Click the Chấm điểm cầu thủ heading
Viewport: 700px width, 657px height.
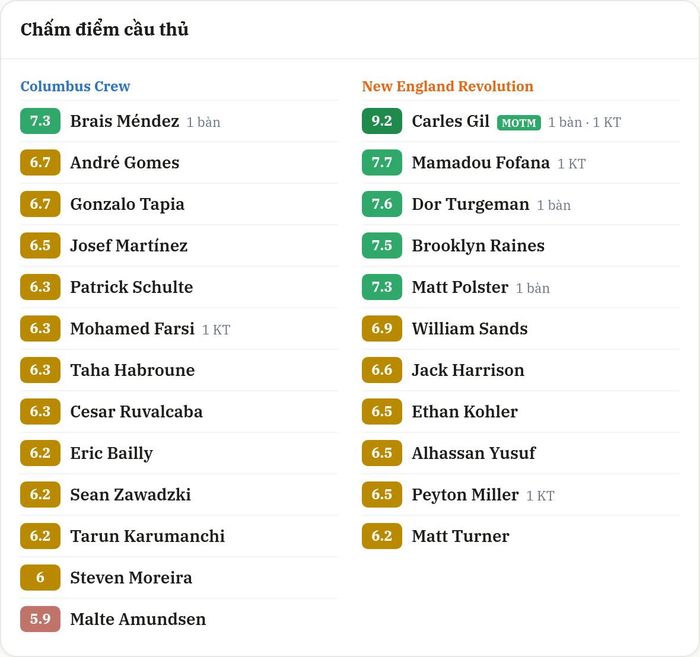104,29
